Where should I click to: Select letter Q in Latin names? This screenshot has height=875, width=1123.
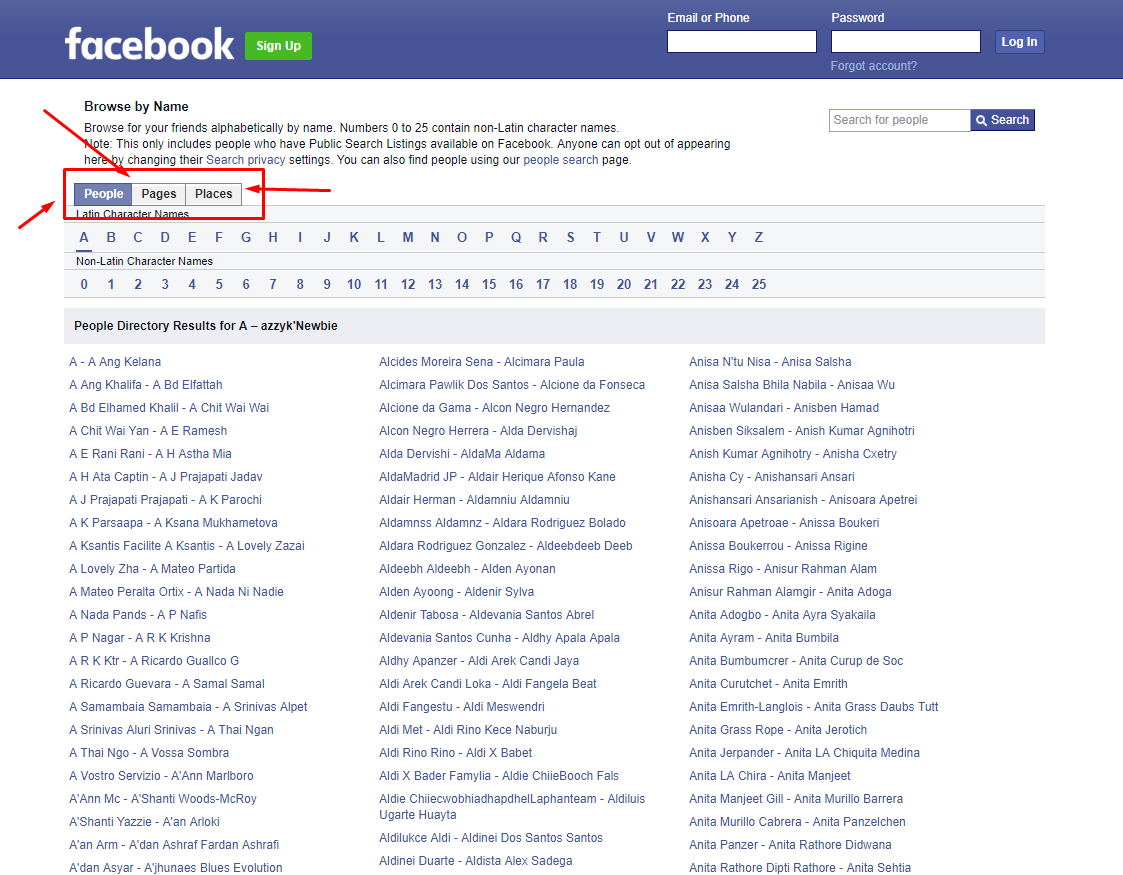click(x=516, y=238)
